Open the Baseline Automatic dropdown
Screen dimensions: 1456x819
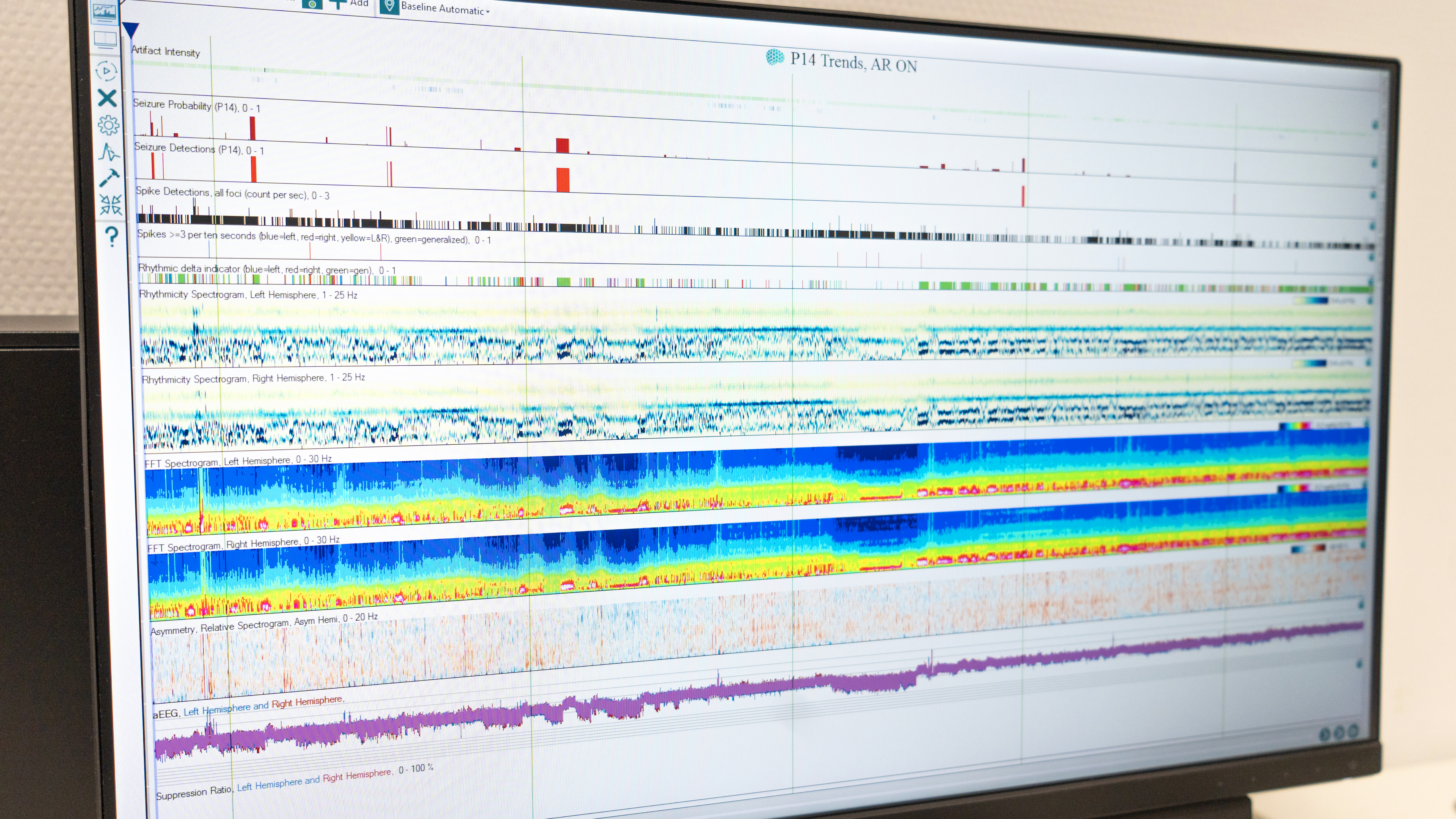coord(444,8)
